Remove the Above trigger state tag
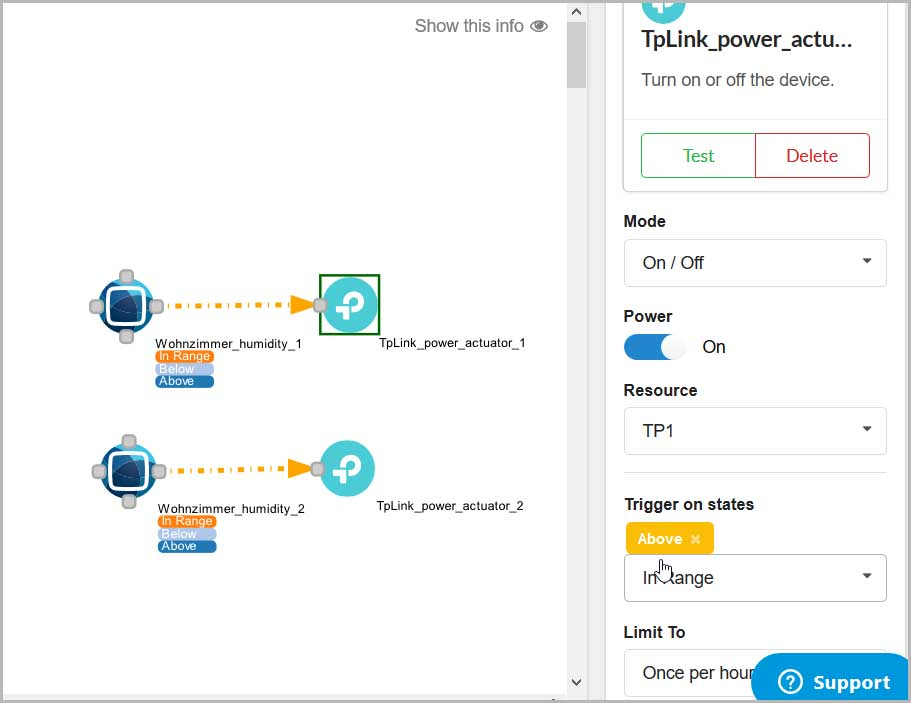The height and width of the screenshot is (703, 911). 695,539
